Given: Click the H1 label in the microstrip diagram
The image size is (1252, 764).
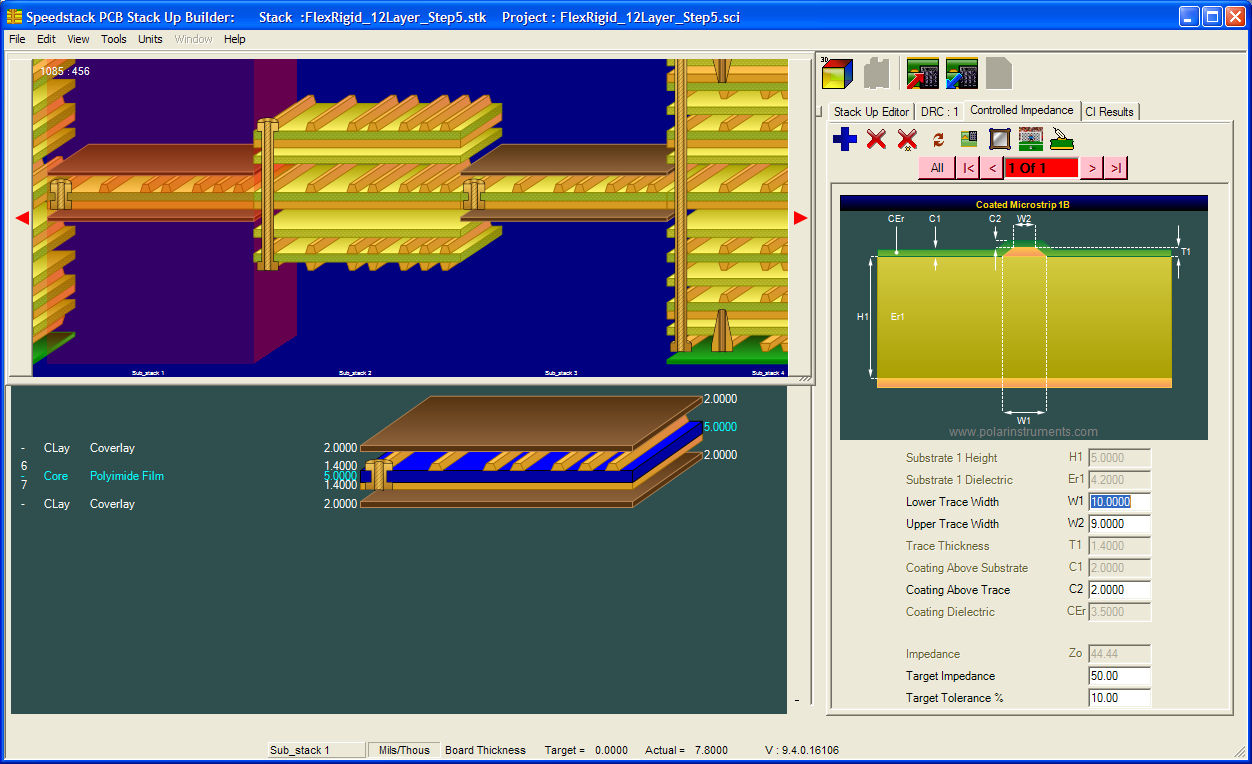Looking at the screenshot, I should coord(863,316).
